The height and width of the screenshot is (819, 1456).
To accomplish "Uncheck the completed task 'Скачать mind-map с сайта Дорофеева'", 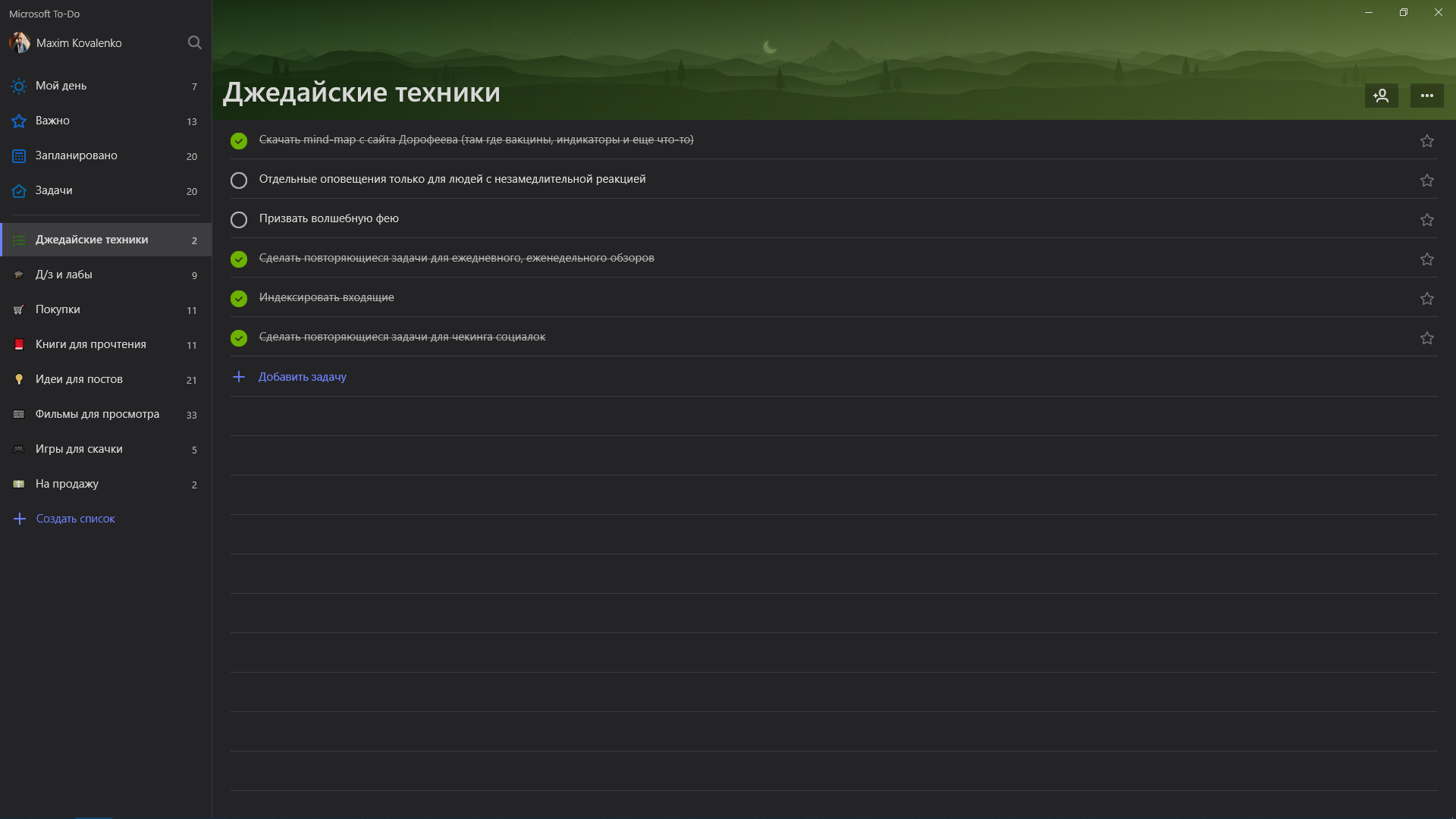I will [x=239, y=141].
